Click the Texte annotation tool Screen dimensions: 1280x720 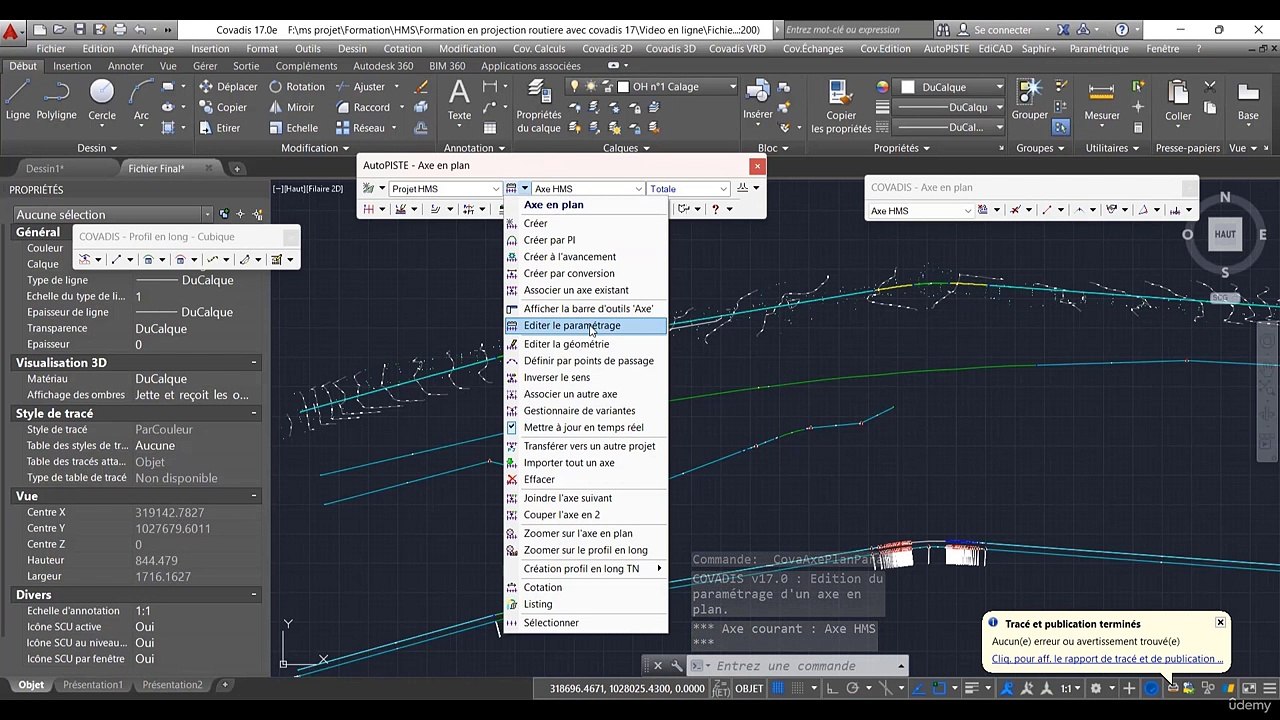pyautogui.click(x=459, y=100)
